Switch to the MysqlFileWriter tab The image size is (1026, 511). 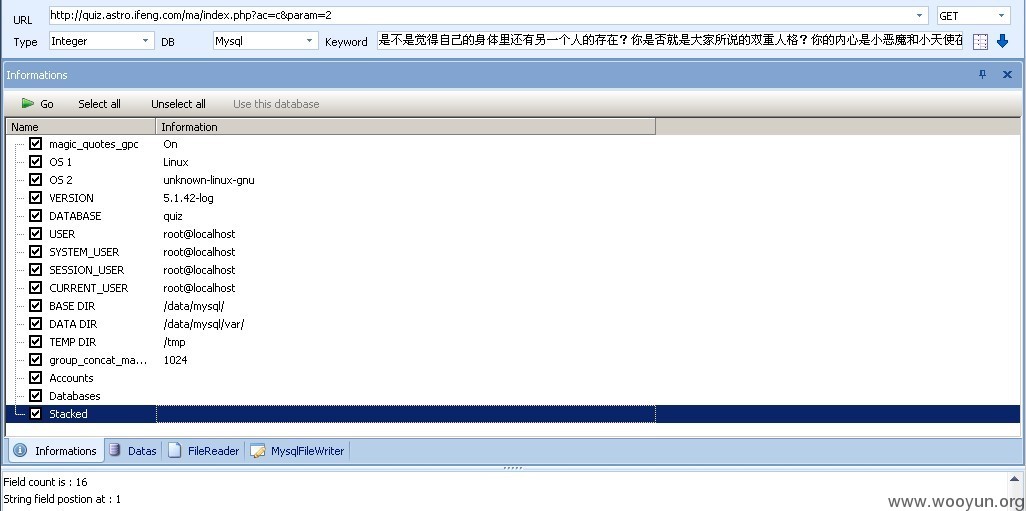pyautogui.click(x=298, y=451)
